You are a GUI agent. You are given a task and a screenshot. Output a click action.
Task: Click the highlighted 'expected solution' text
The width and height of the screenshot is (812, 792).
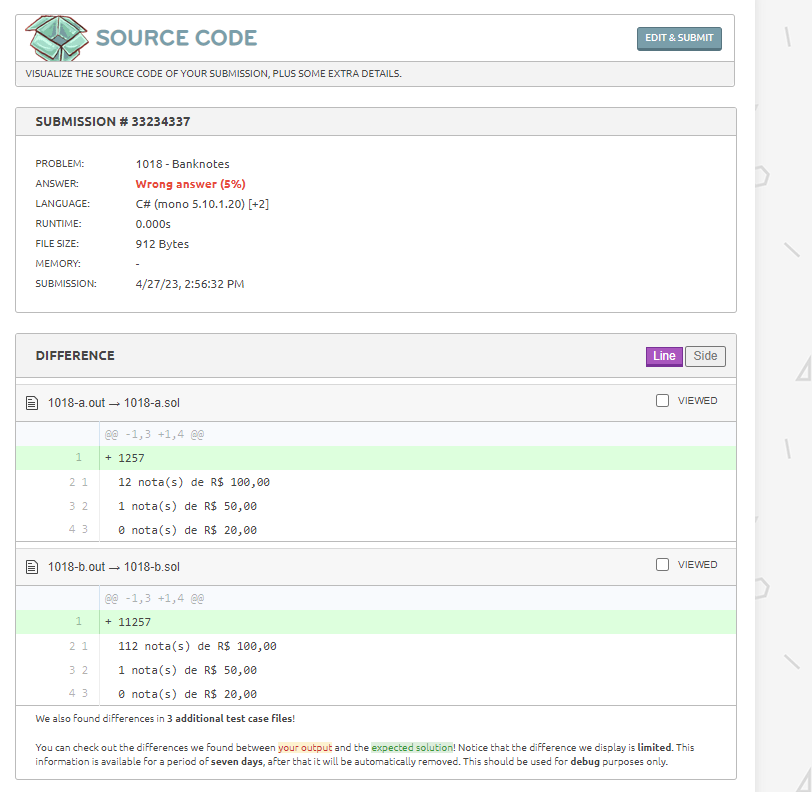point(412,747)
